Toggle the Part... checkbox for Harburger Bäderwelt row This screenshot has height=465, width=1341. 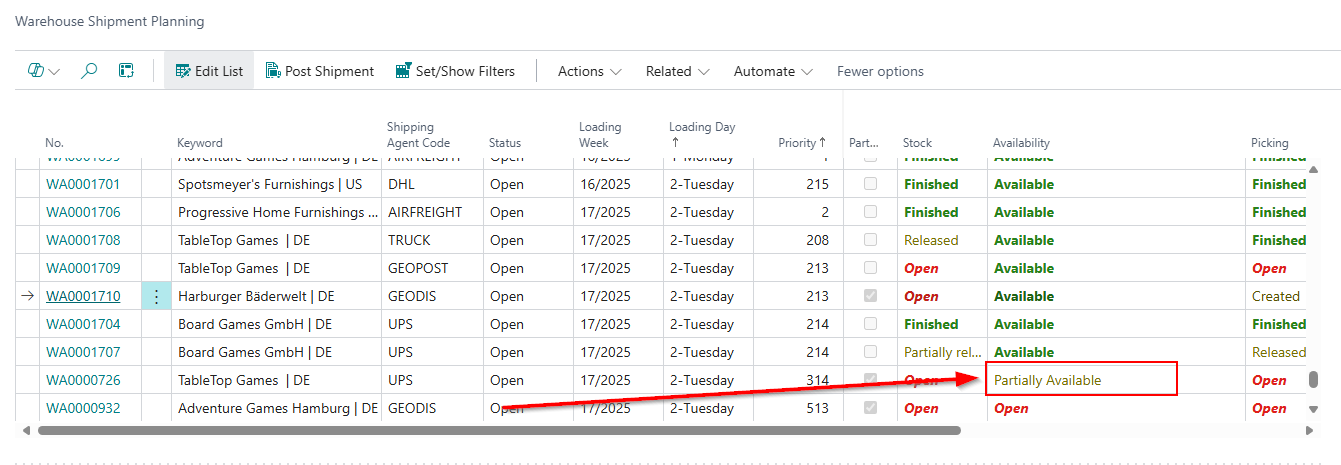(x=870, y=296)
